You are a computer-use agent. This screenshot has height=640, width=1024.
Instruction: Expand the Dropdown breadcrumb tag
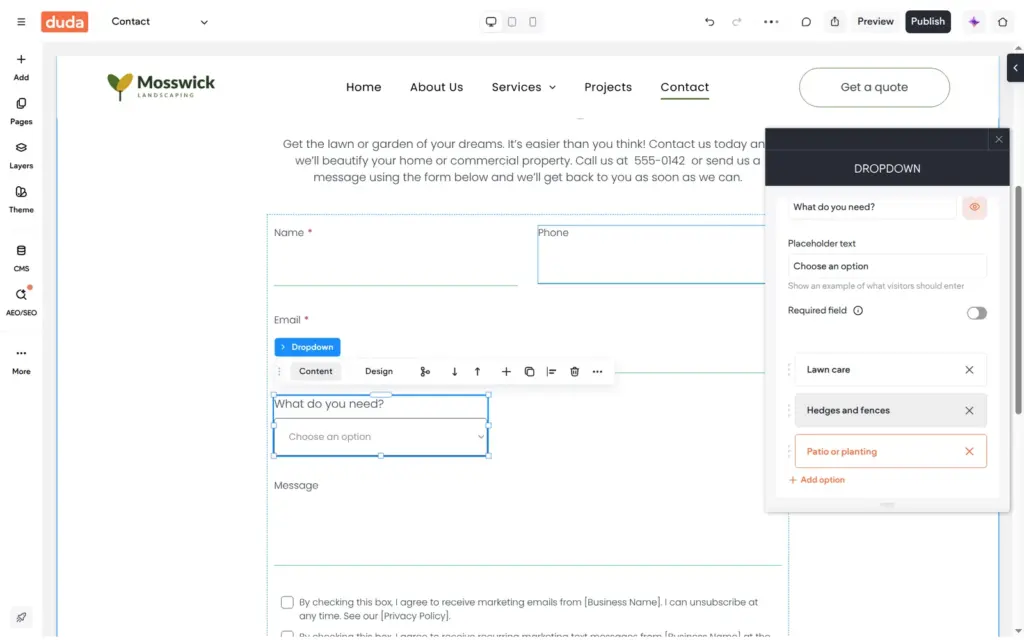[x=308, y=347]
